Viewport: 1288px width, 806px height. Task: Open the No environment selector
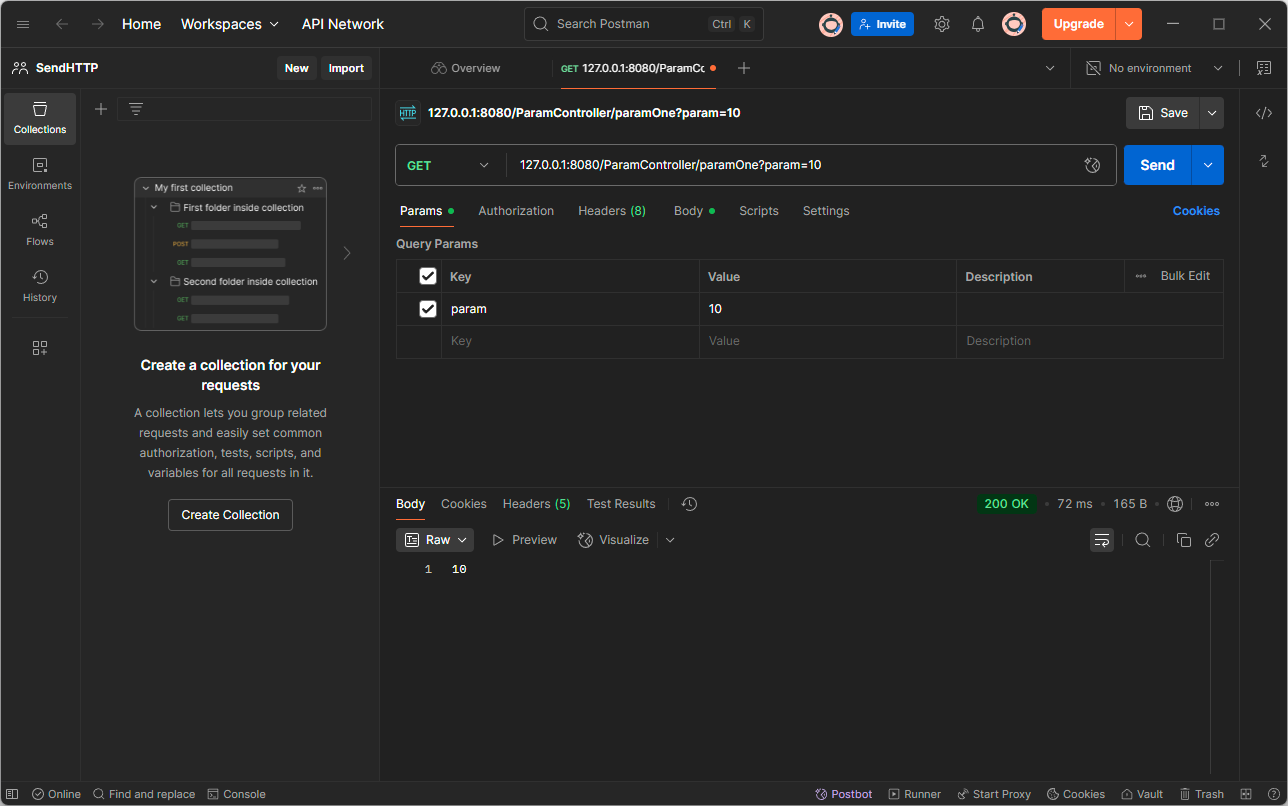(1156, 68)
